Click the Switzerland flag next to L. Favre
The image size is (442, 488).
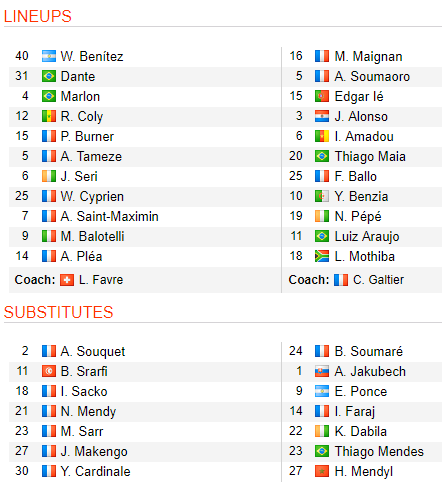[x=67, y=280]
